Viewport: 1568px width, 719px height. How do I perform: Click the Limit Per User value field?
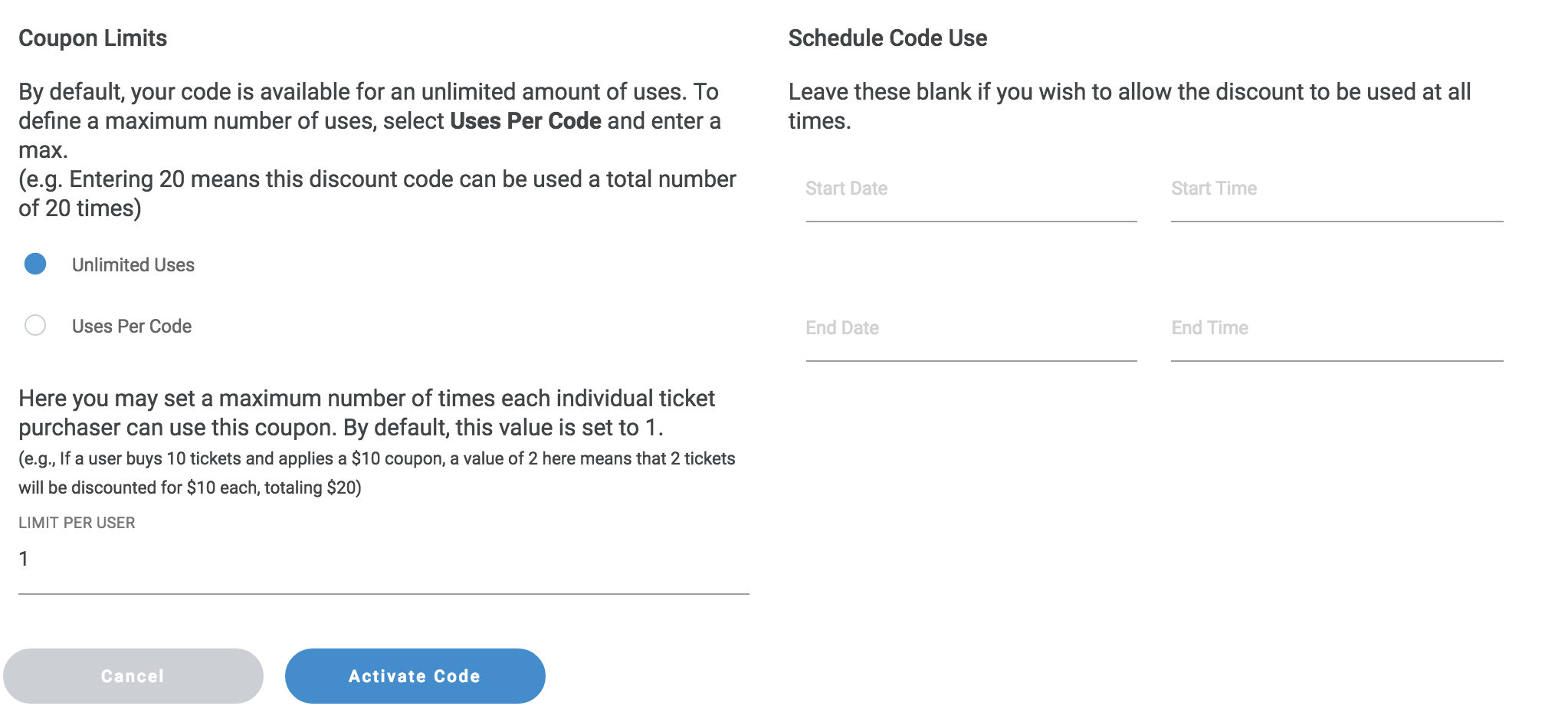pos(383,560)
